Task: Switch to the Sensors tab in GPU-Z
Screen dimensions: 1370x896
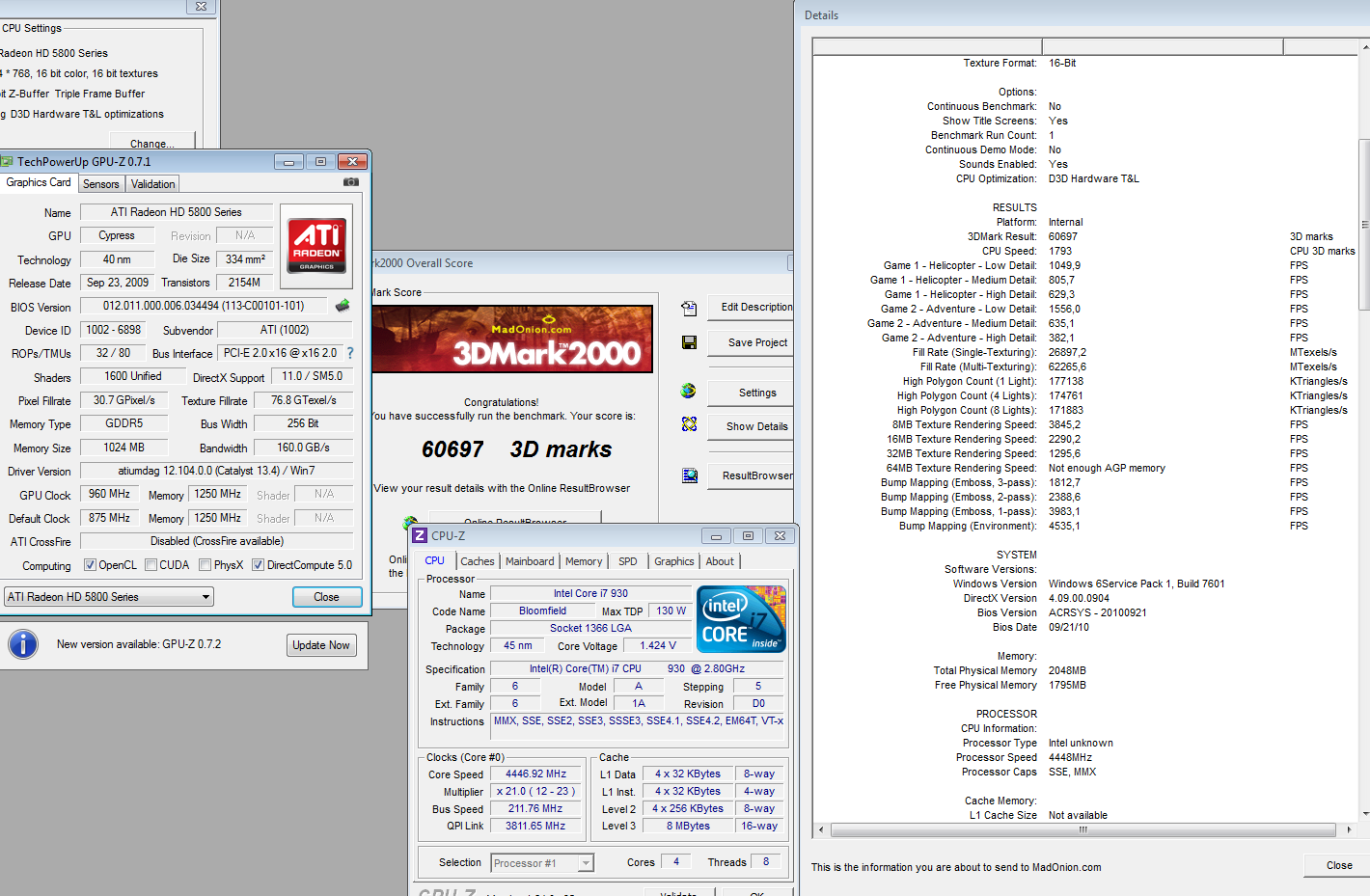Action: click(101, 184)
